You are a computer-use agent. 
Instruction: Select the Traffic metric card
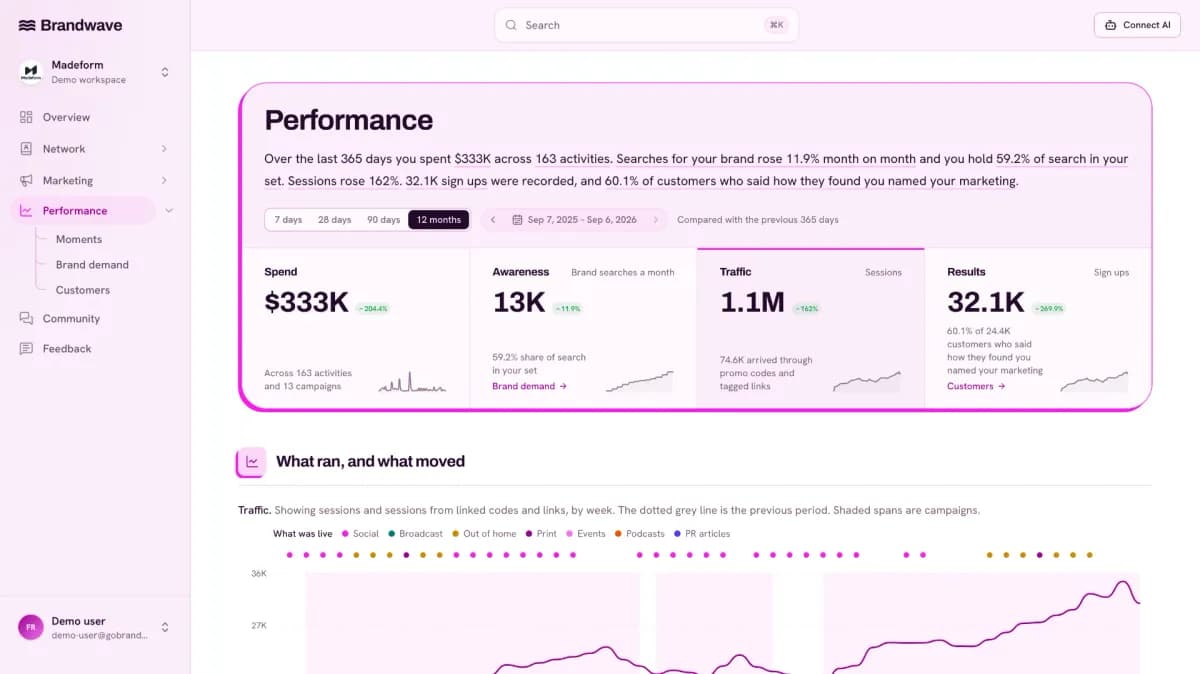(x=810, y=328)
